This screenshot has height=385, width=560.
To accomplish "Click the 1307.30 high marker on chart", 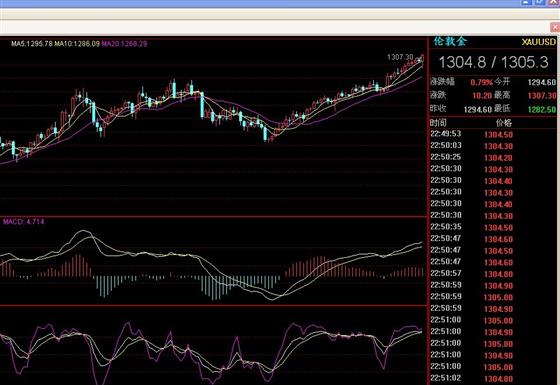I will [x=400, y=57].
